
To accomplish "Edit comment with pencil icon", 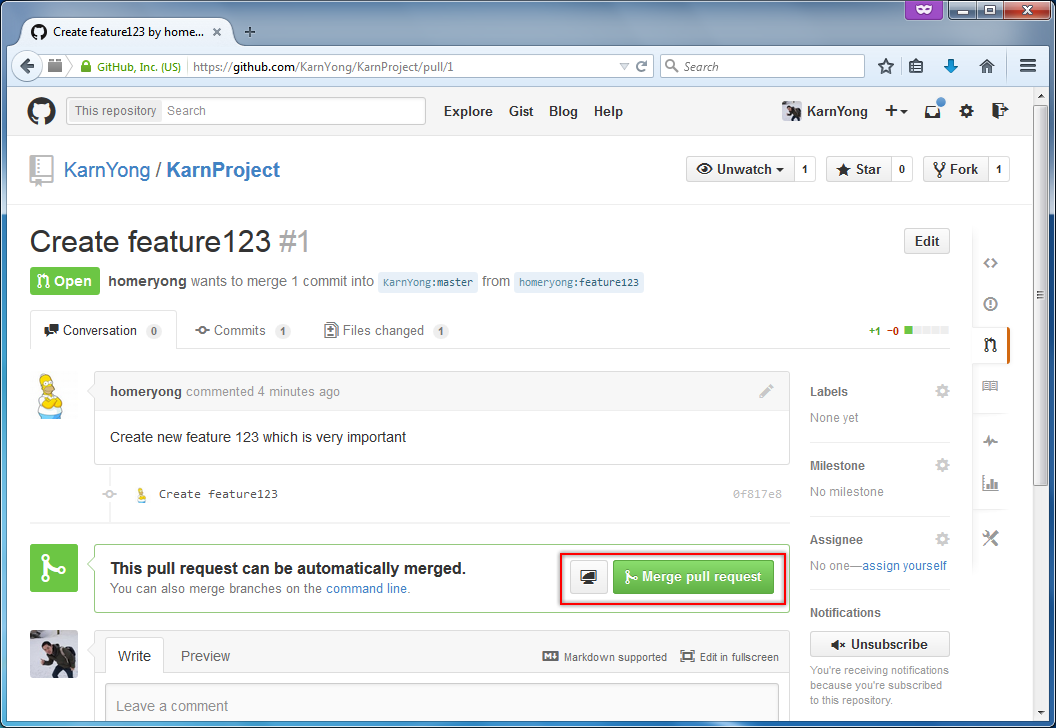I will (766, 391).
